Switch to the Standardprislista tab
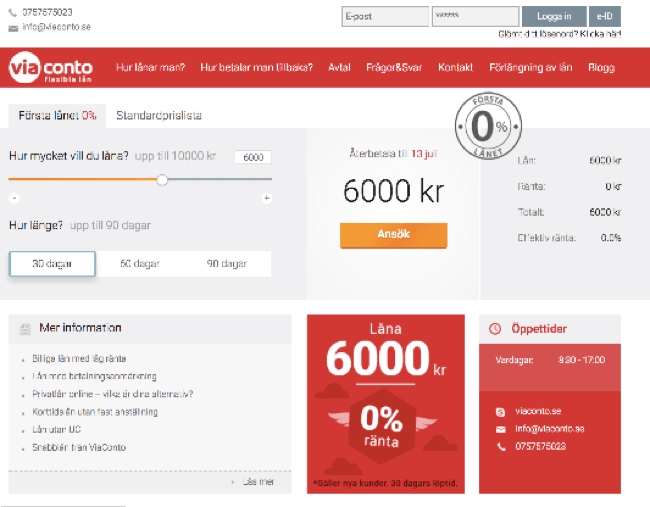 pyautogui.click(x=159, y=116)
